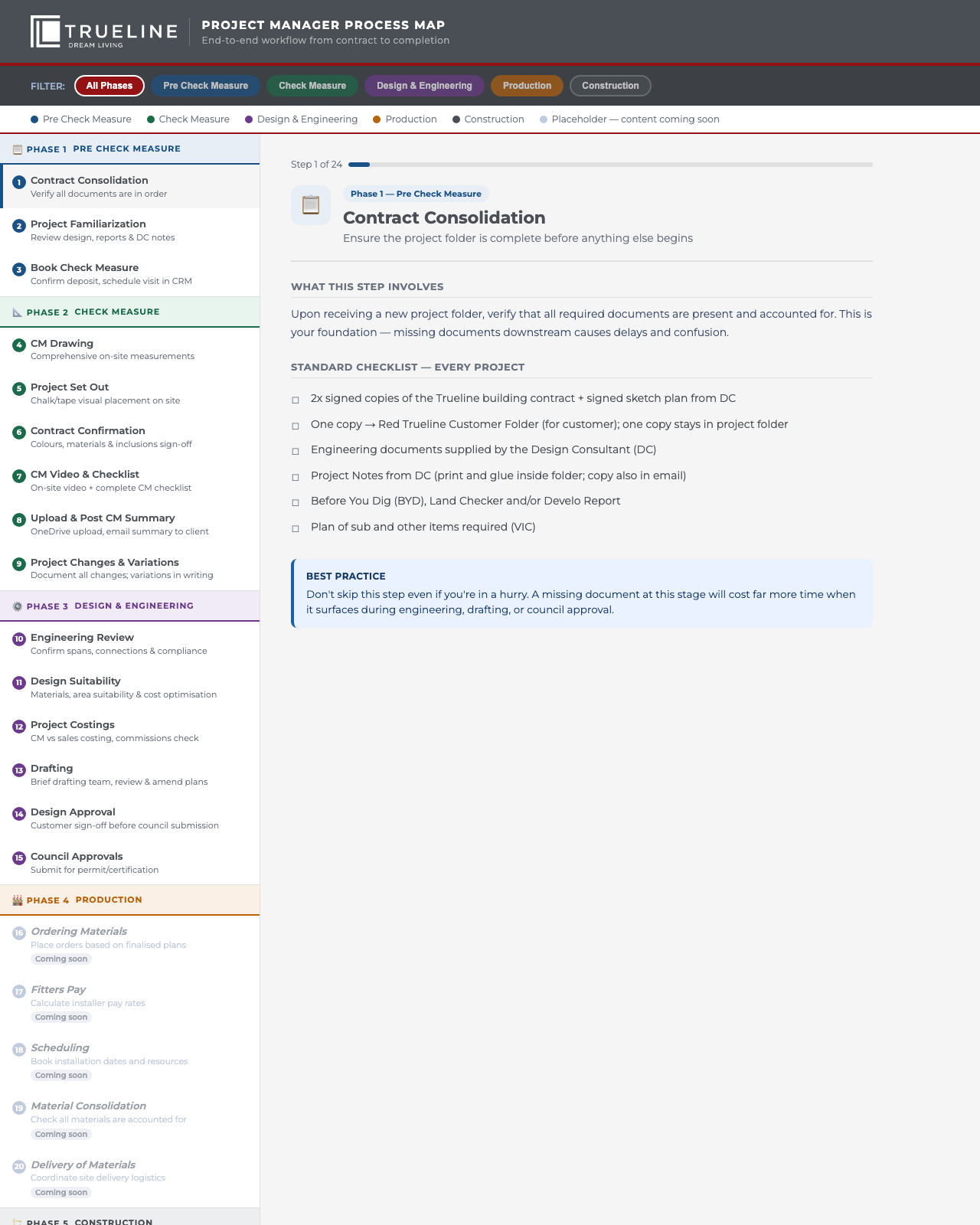Click step number 15 badge

[x=19, y=858]
